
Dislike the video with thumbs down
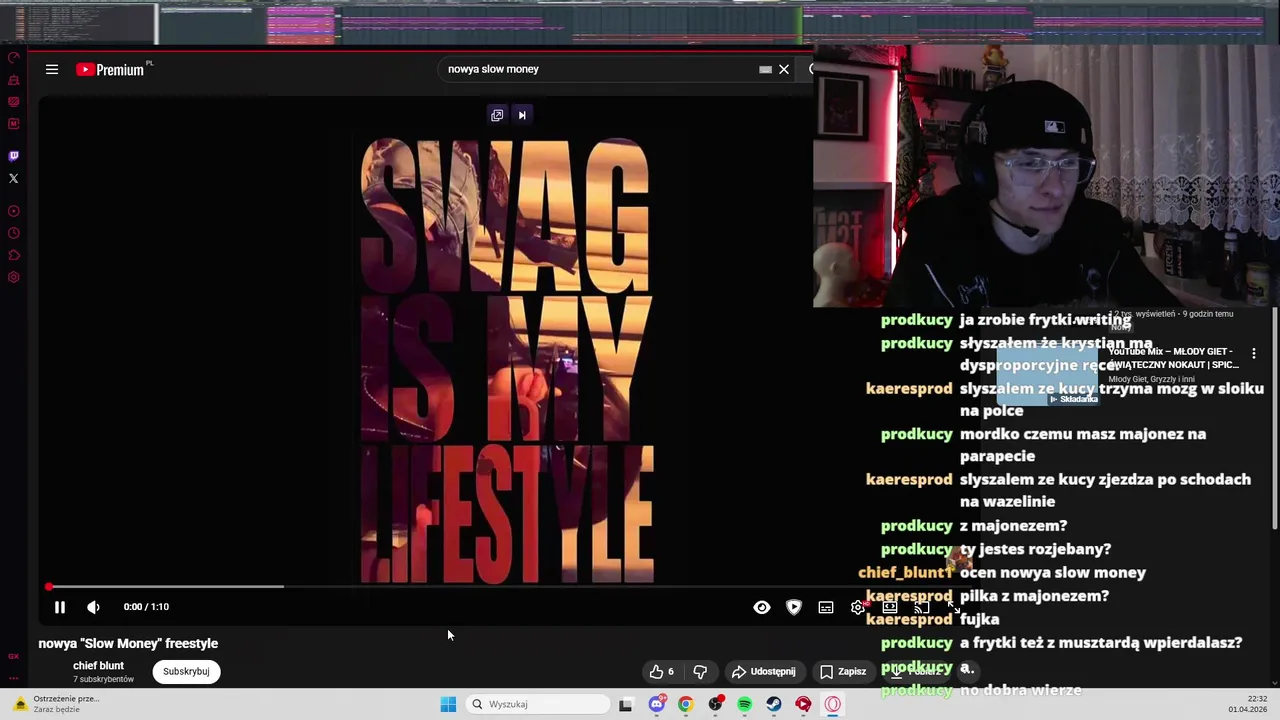[x=700, y=672]
